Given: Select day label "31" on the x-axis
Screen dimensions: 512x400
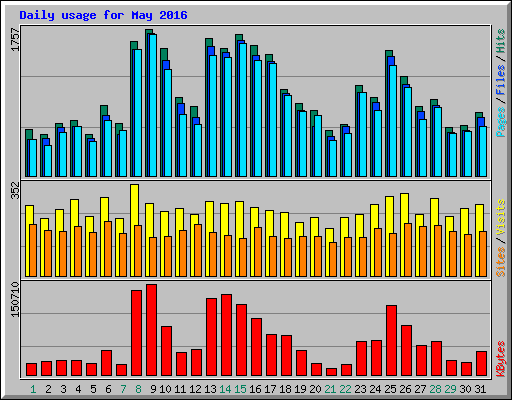Looking at the screenshot, I should (x=480, y=389).
